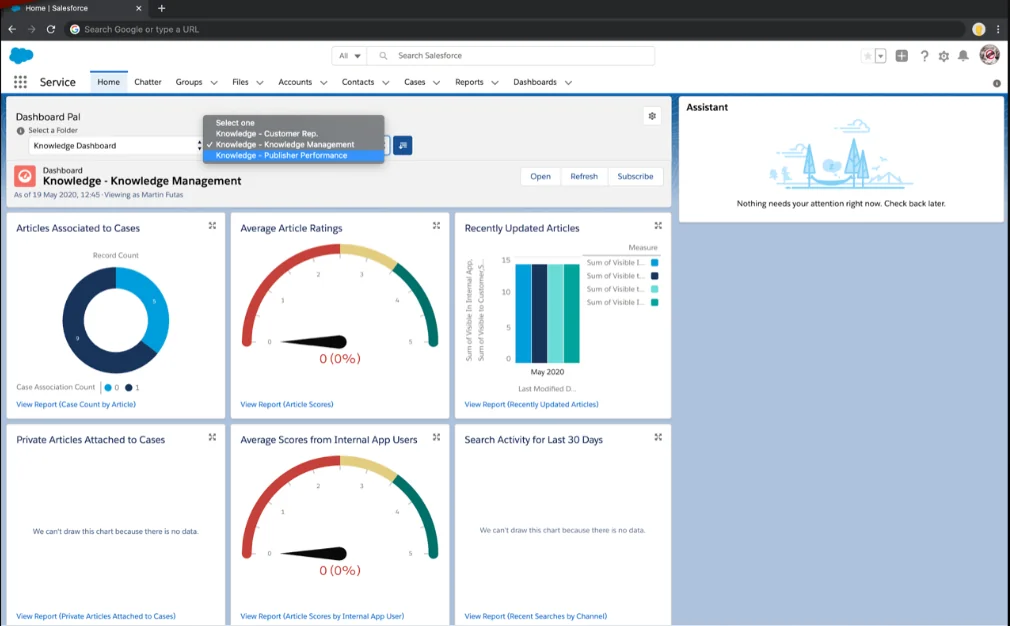Open the user profile avatar
Viewport: 1010px width, 626px height.
(989, 55)
